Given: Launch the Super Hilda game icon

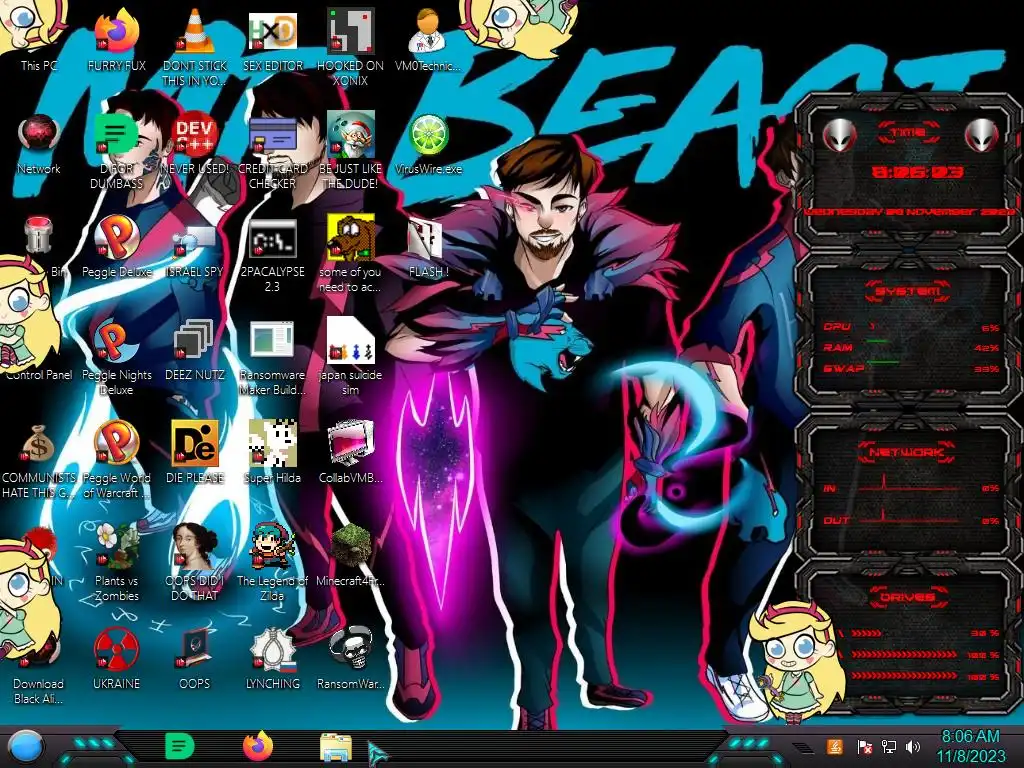Looking at the screenshot, I should (272, 444).
